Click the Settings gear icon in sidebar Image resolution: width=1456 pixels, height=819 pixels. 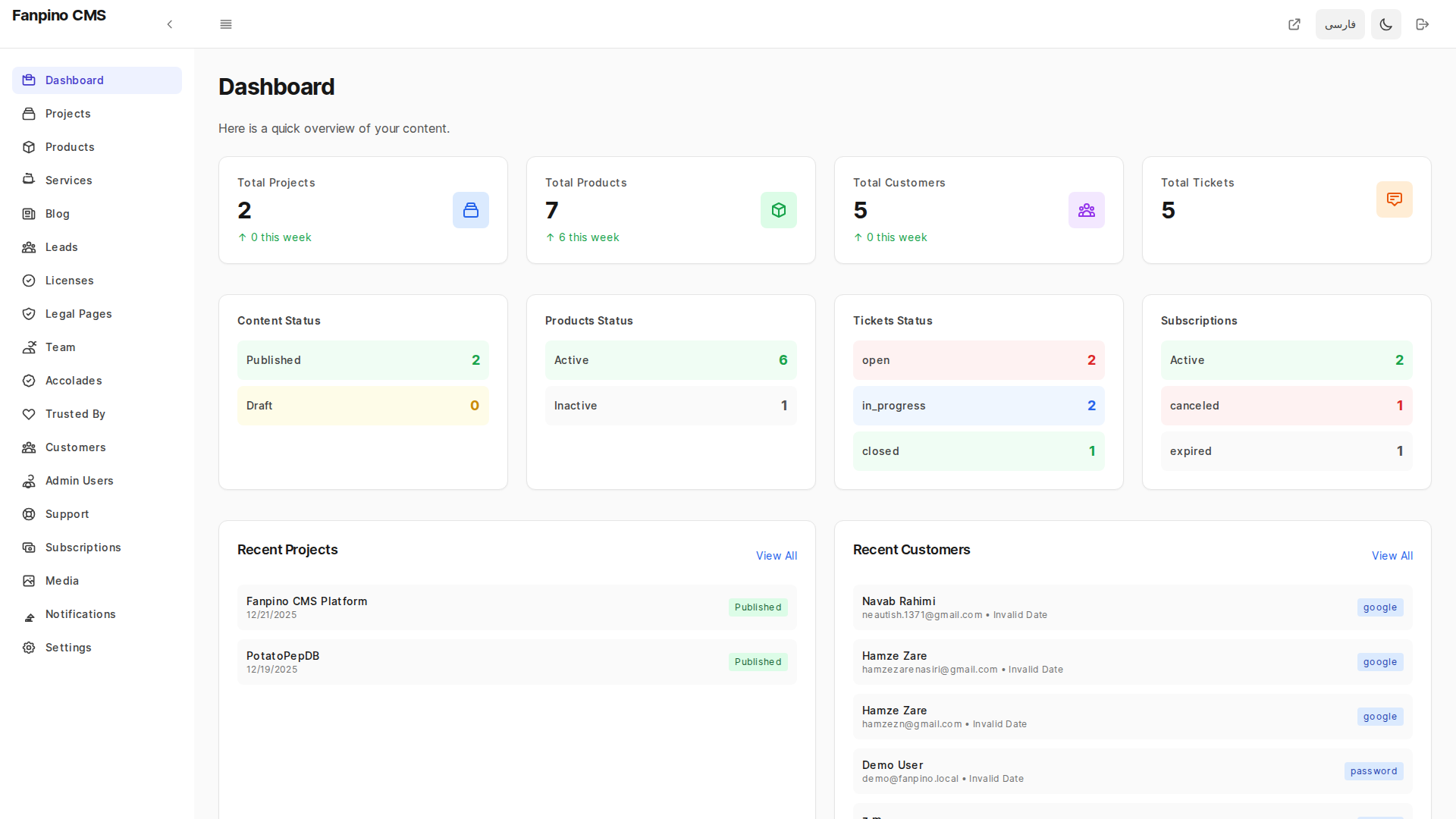coord(29,648)
